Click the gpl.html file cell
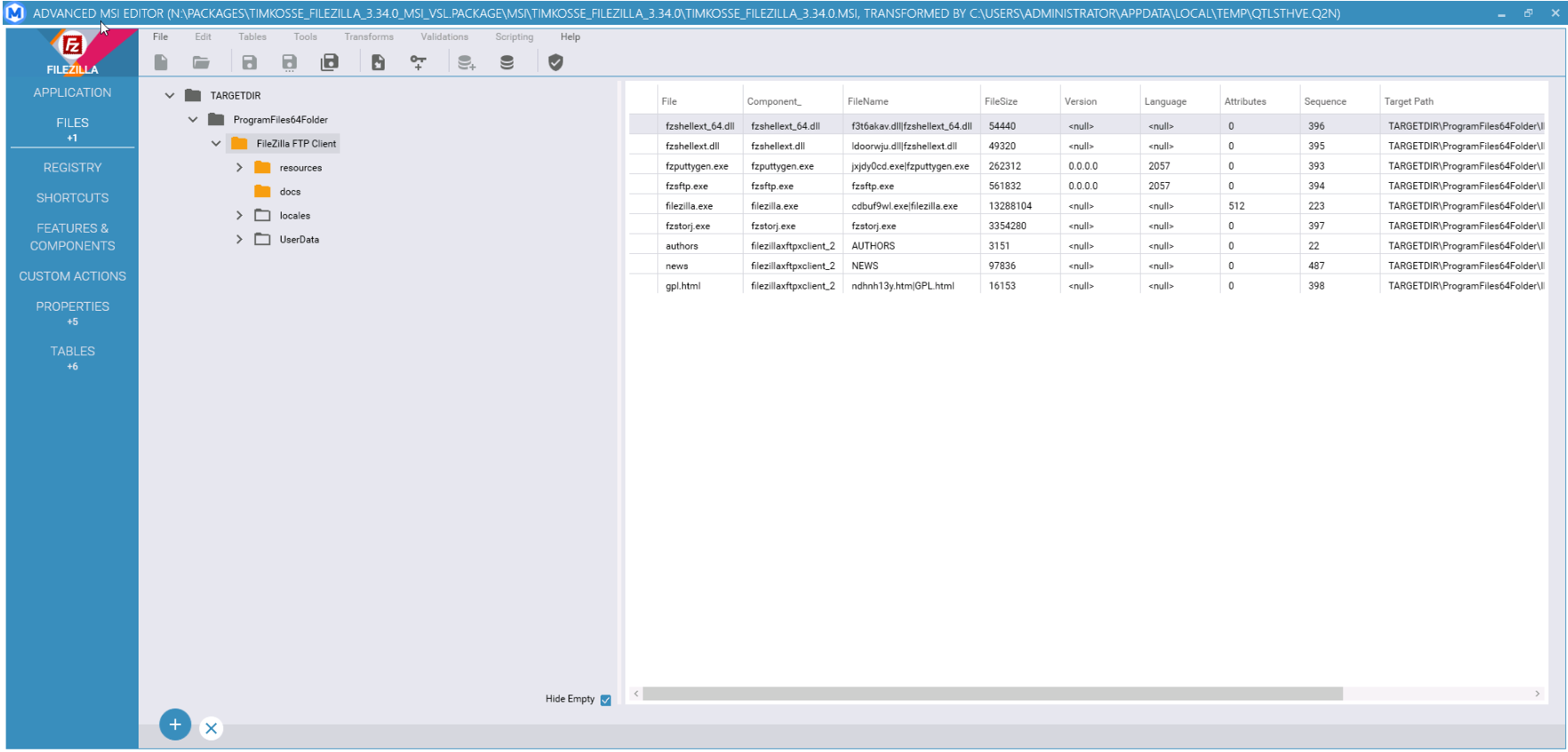This screenshot has height=752, width=1568. 700,286
